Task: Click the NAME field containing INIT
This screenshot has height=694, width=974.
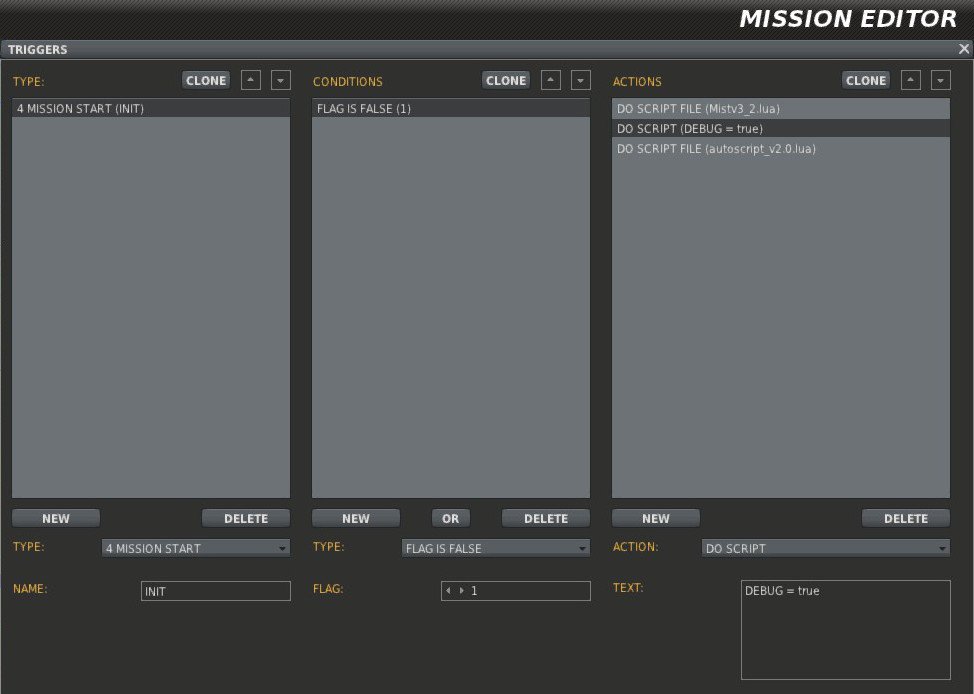Action: [216, 591]
